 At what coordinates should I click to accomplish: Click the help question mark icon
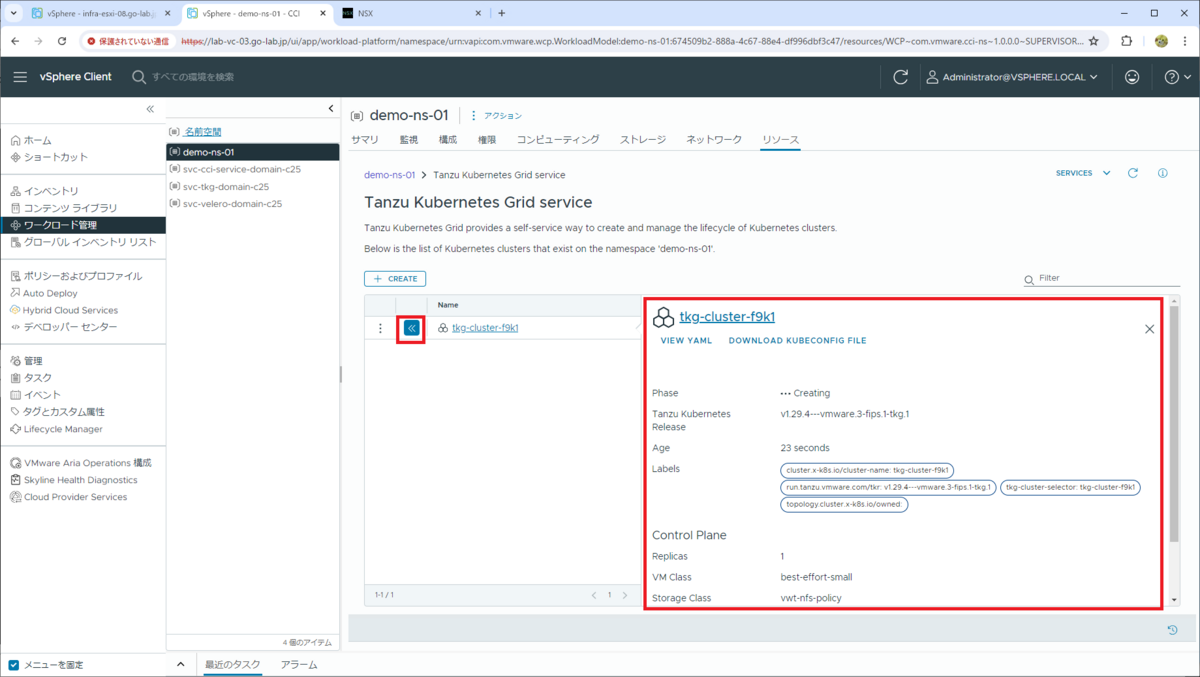[1174, 76]
